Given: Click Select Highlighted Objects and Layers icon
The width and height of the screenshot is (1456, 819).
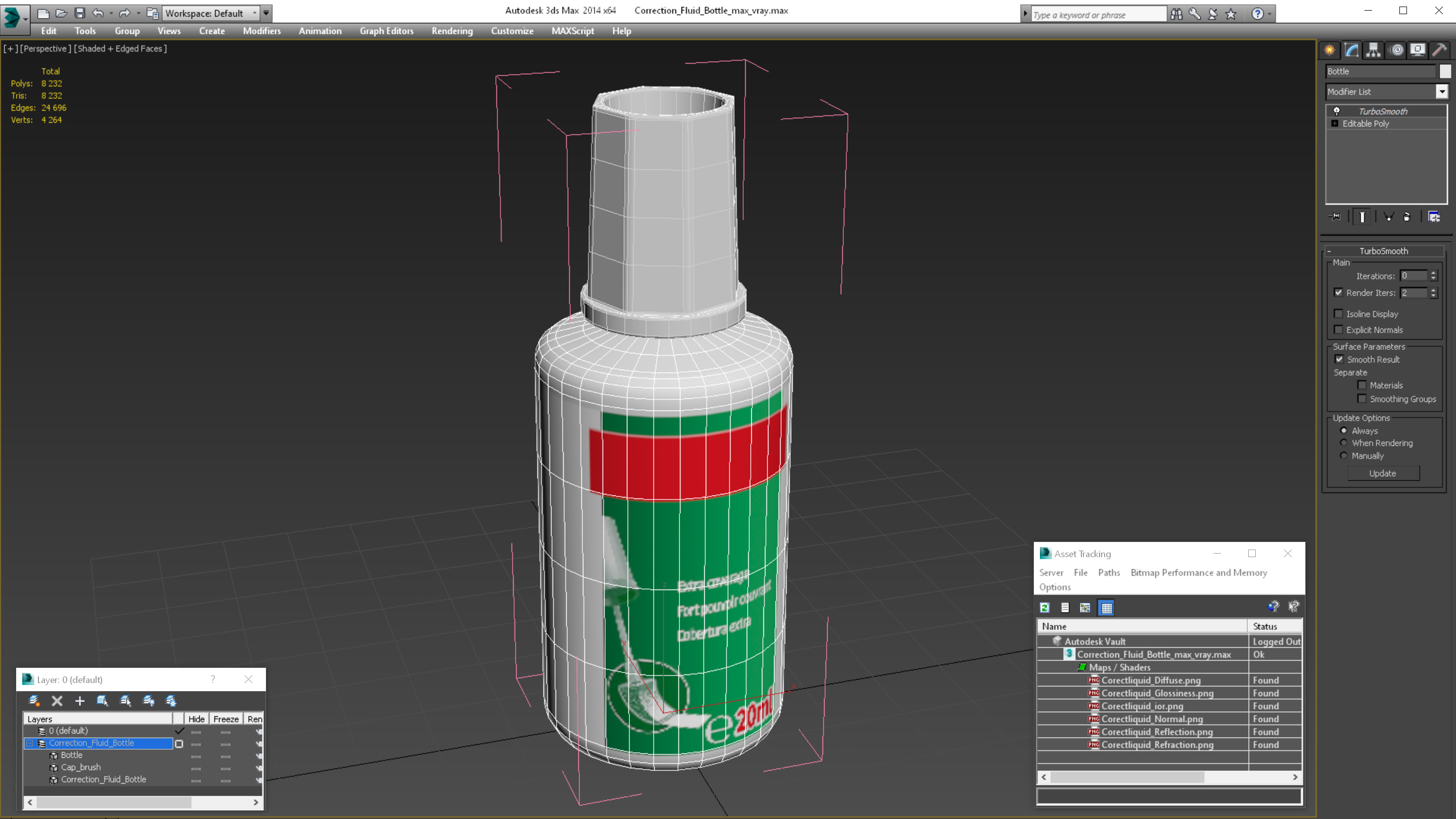Looking at the screenshot, I should tap(102, 701).
